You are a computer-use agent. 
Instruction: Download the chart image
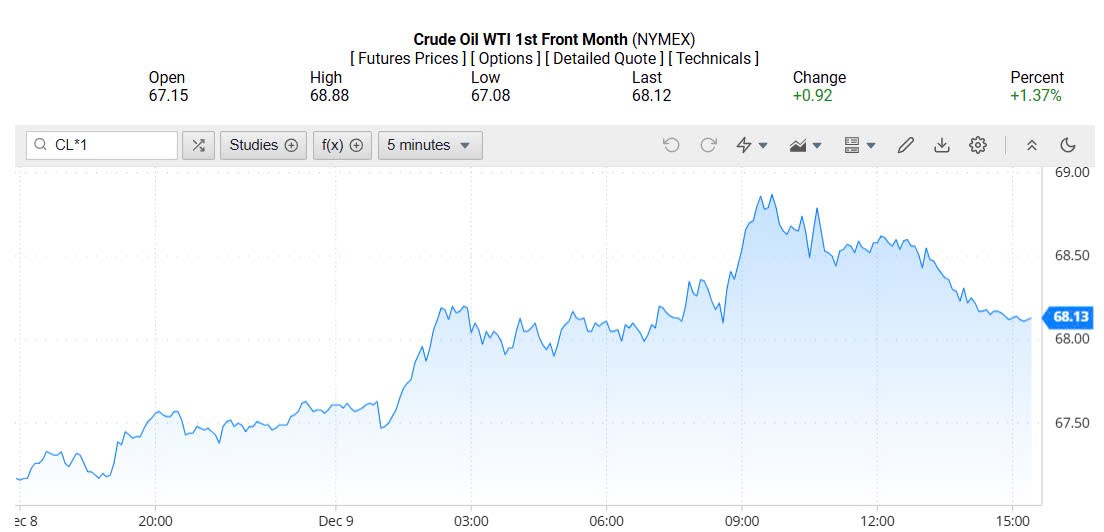click(941, 146)
